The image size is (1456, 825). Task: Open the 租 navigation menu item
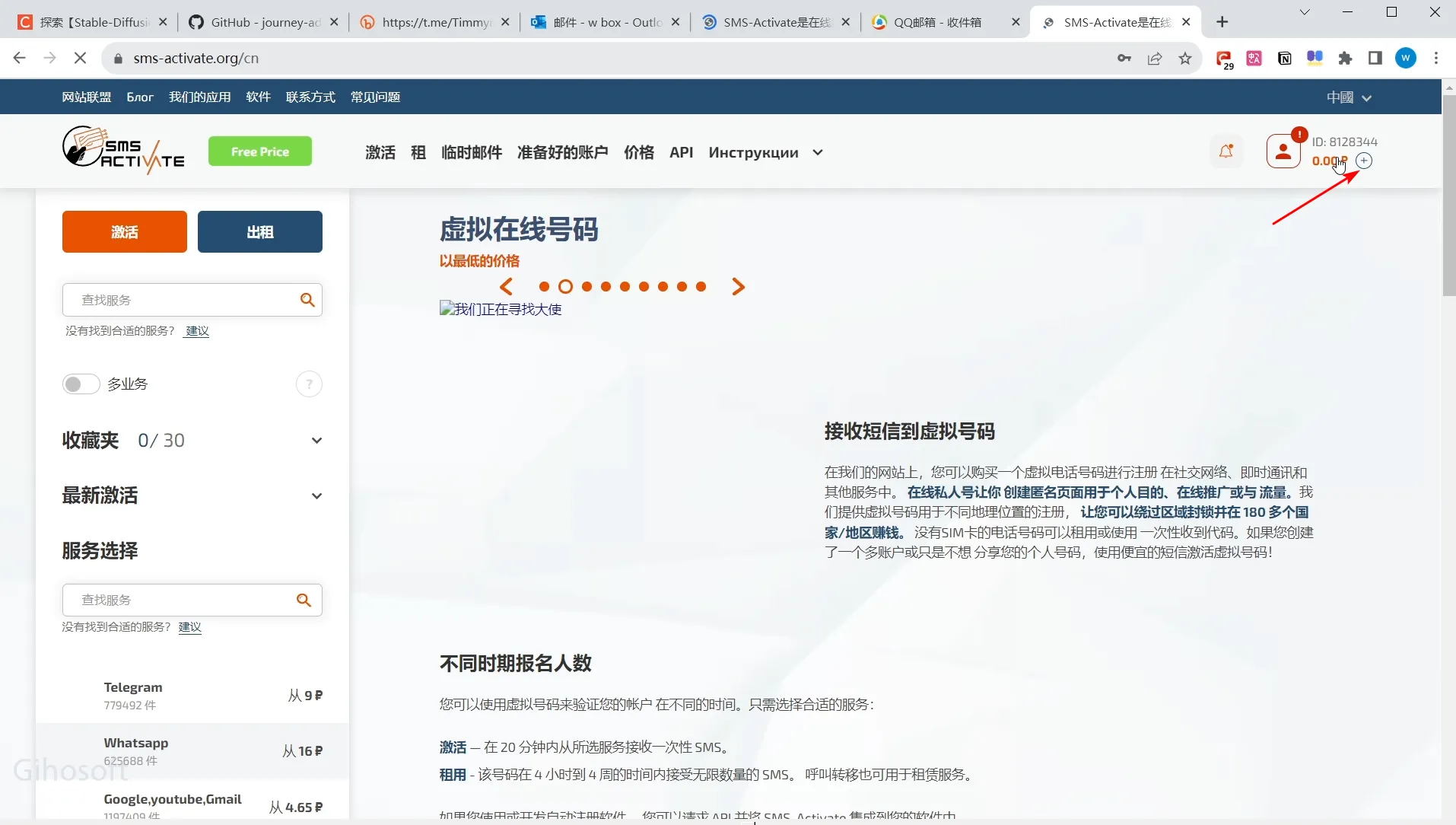[418, 152]
